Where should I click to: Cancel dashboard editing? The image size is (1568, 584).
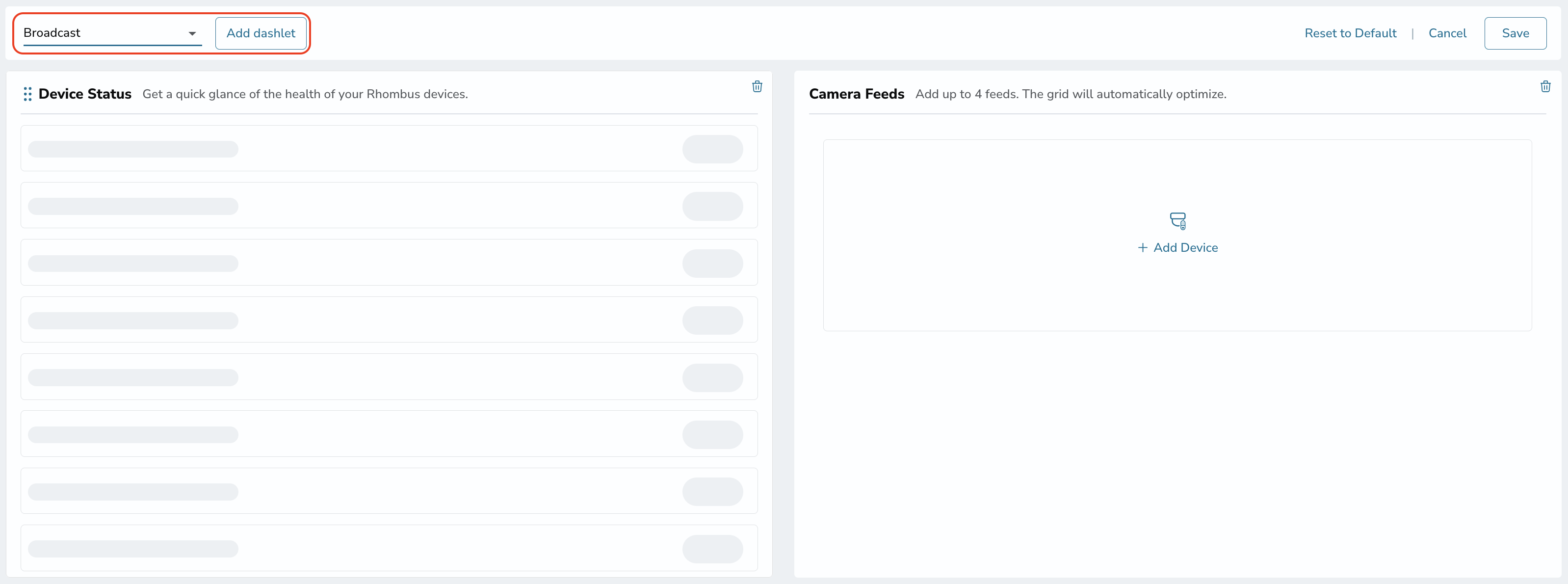tap(1447, 33)
